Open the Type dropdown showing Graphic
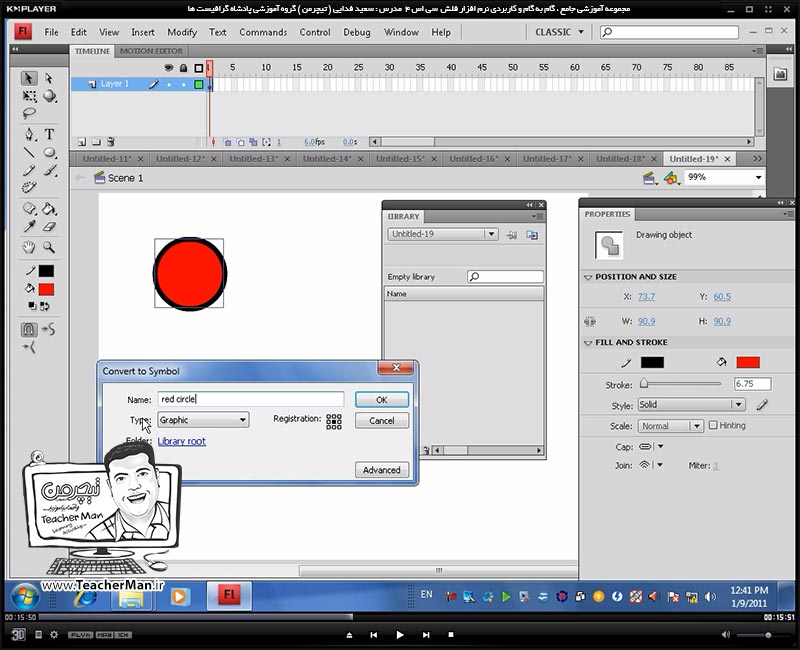Viewport: 800px width, 650px height. pyautogui.click(x=203, y=420)
